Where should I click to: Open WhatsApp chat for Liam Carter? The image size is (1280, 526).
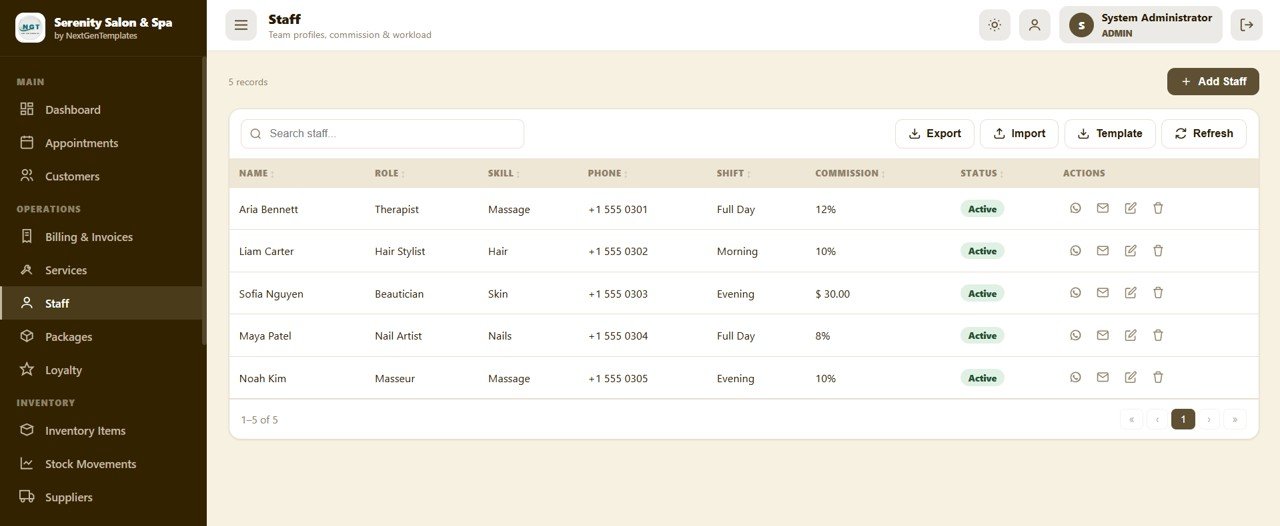[1075, 250]
